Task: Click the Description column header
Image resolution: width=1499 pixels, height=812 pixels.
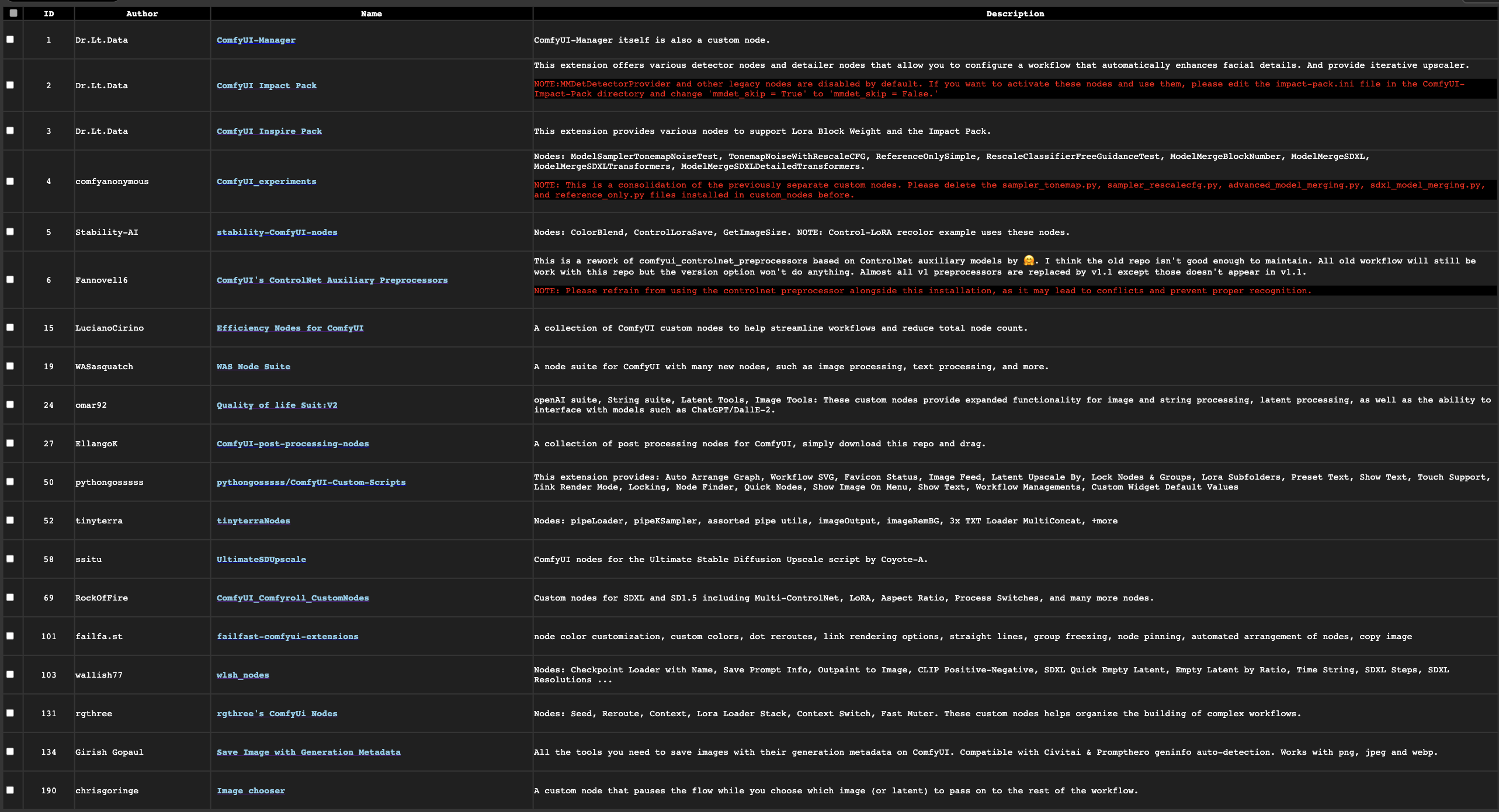Action: [x=1015, y=13]
